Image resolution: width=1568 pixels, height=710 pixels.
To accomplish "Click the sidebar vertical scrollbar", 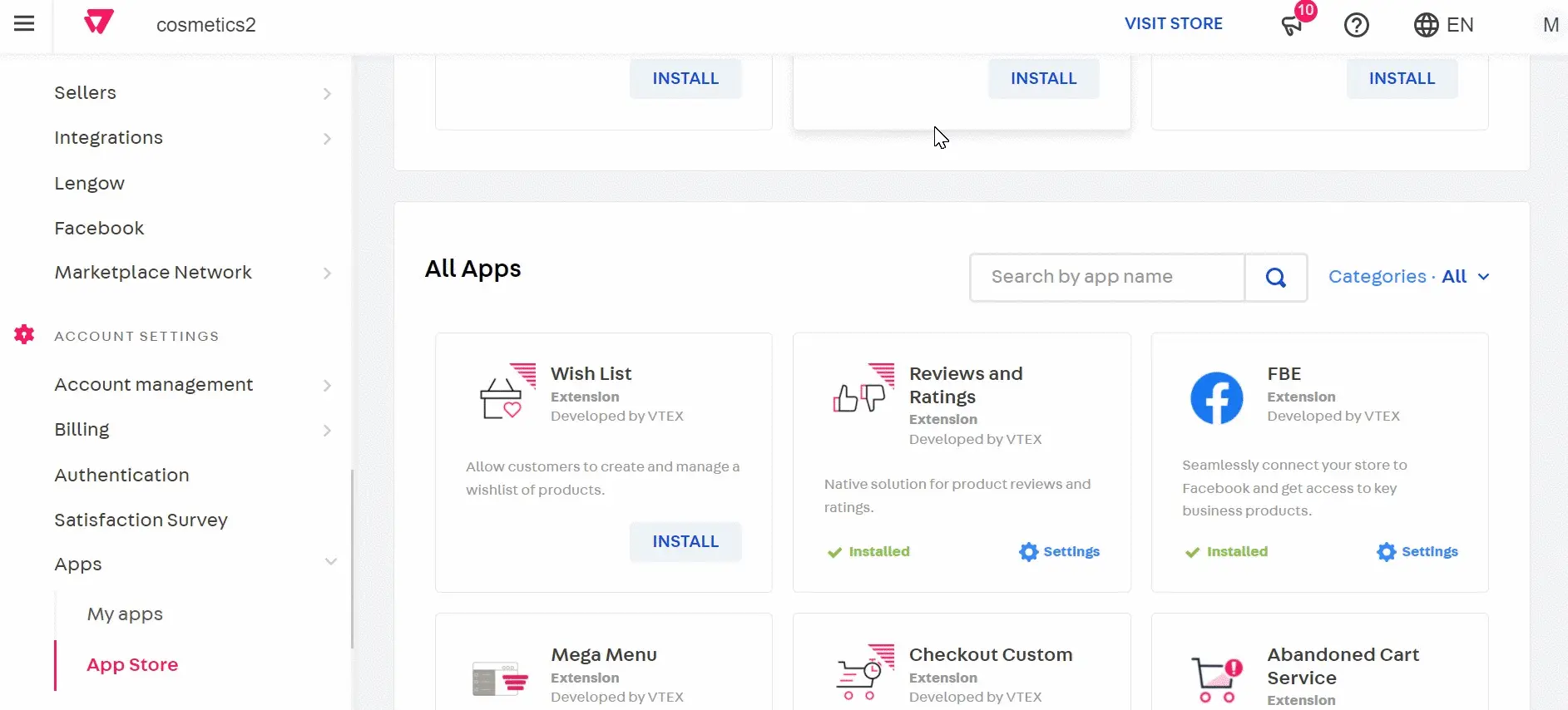I will 352,559.
